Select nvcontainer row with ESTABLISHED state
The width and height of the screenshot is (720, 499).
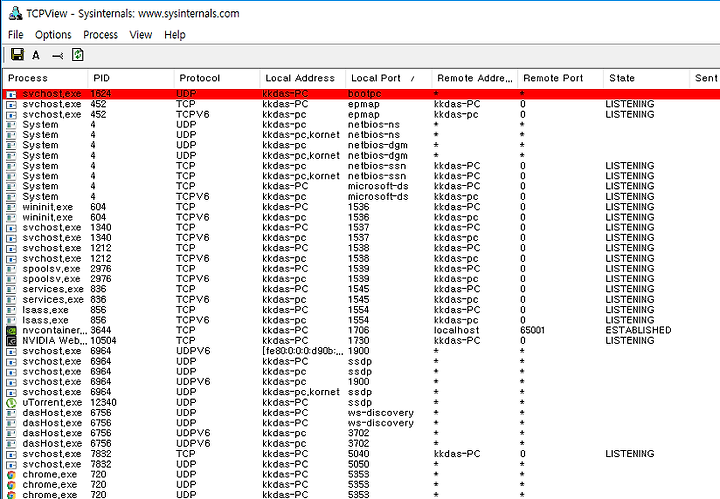coord(361,331)
